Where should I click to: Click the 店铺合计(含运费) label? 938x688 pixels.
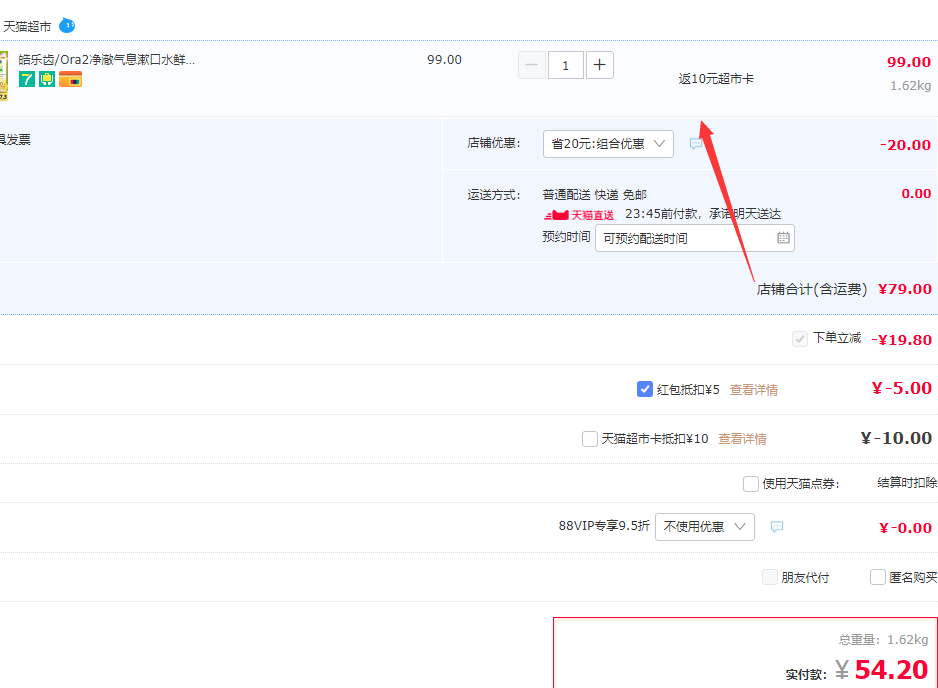point(812,290)
